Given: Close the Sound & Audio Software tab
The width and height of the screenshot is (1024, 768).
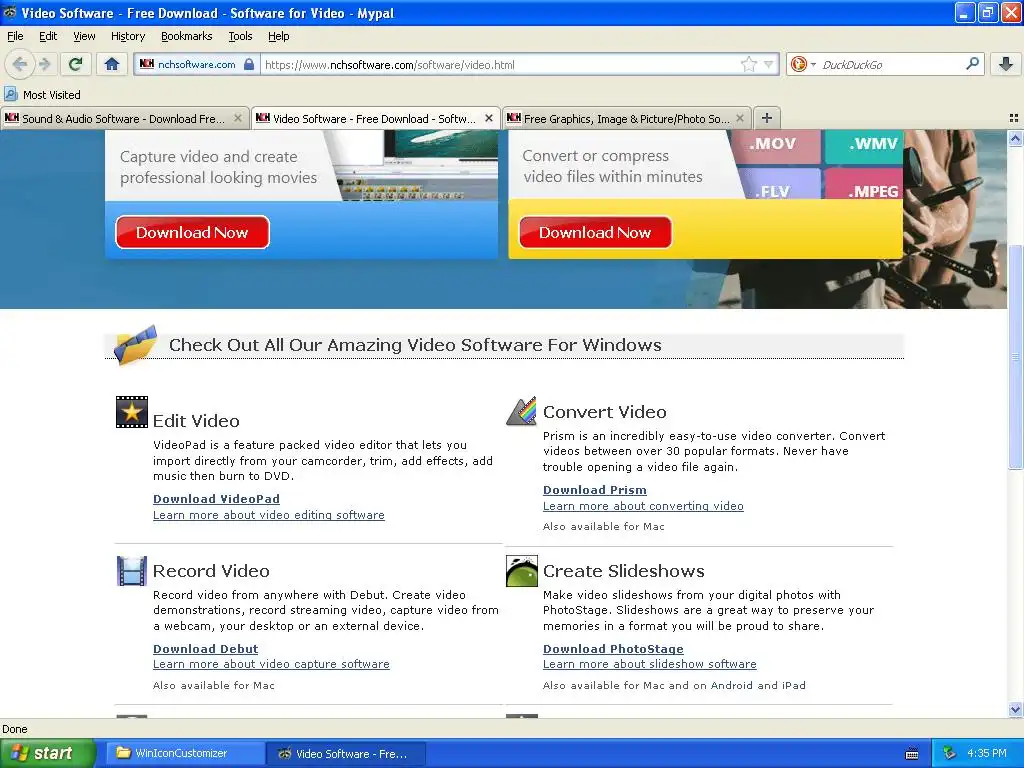Looking at the screenshot, I should pyautogui.click(x=238, y=118).
